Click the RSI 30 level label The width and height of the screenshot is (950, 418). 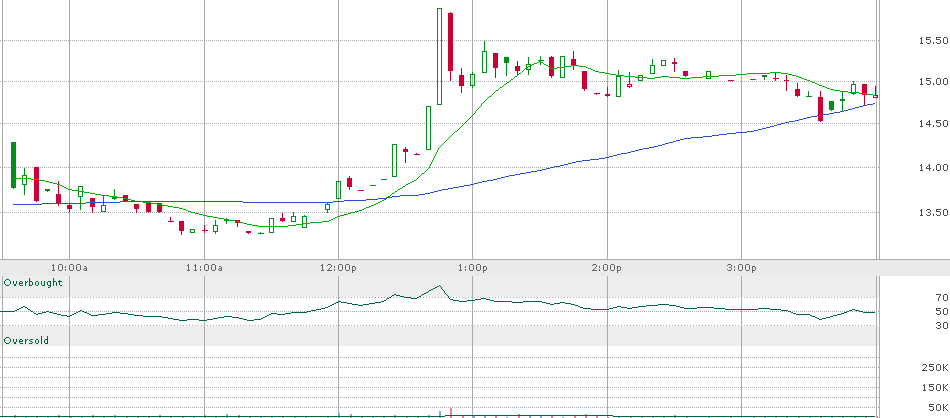(x=942, y=326)
